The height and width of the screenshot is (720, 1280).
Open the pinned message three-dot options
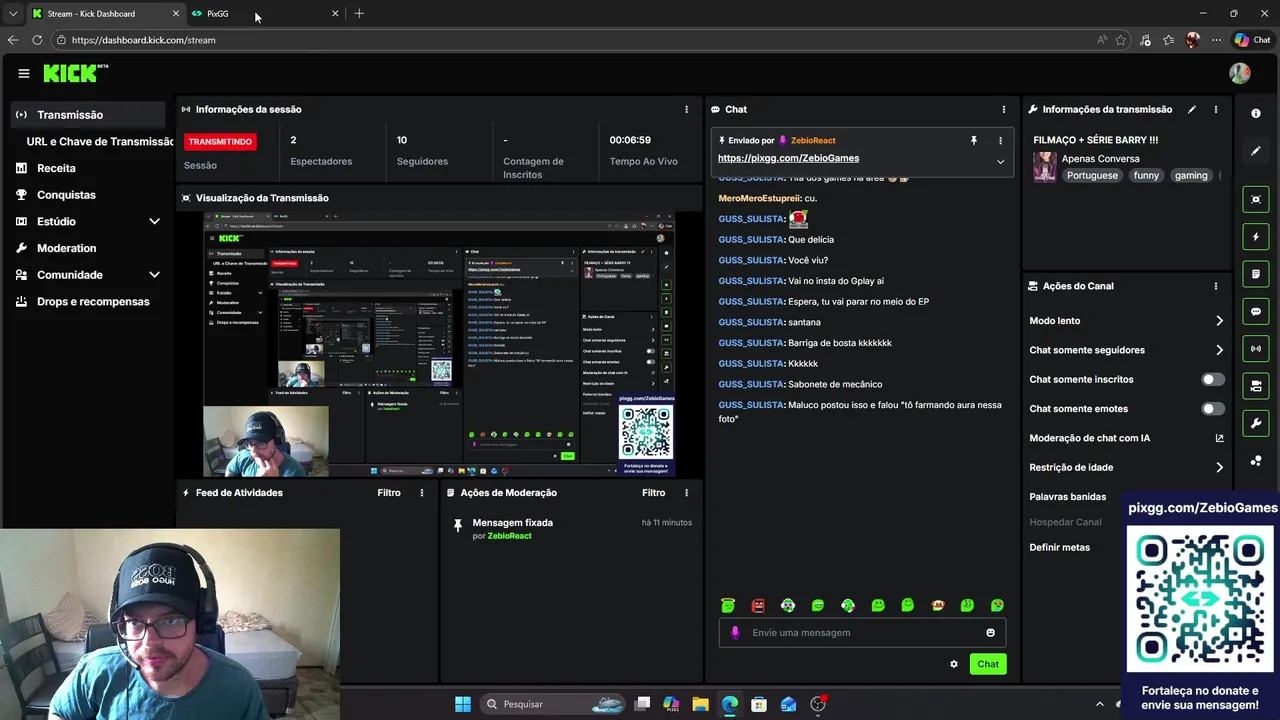click(1000, 141)
